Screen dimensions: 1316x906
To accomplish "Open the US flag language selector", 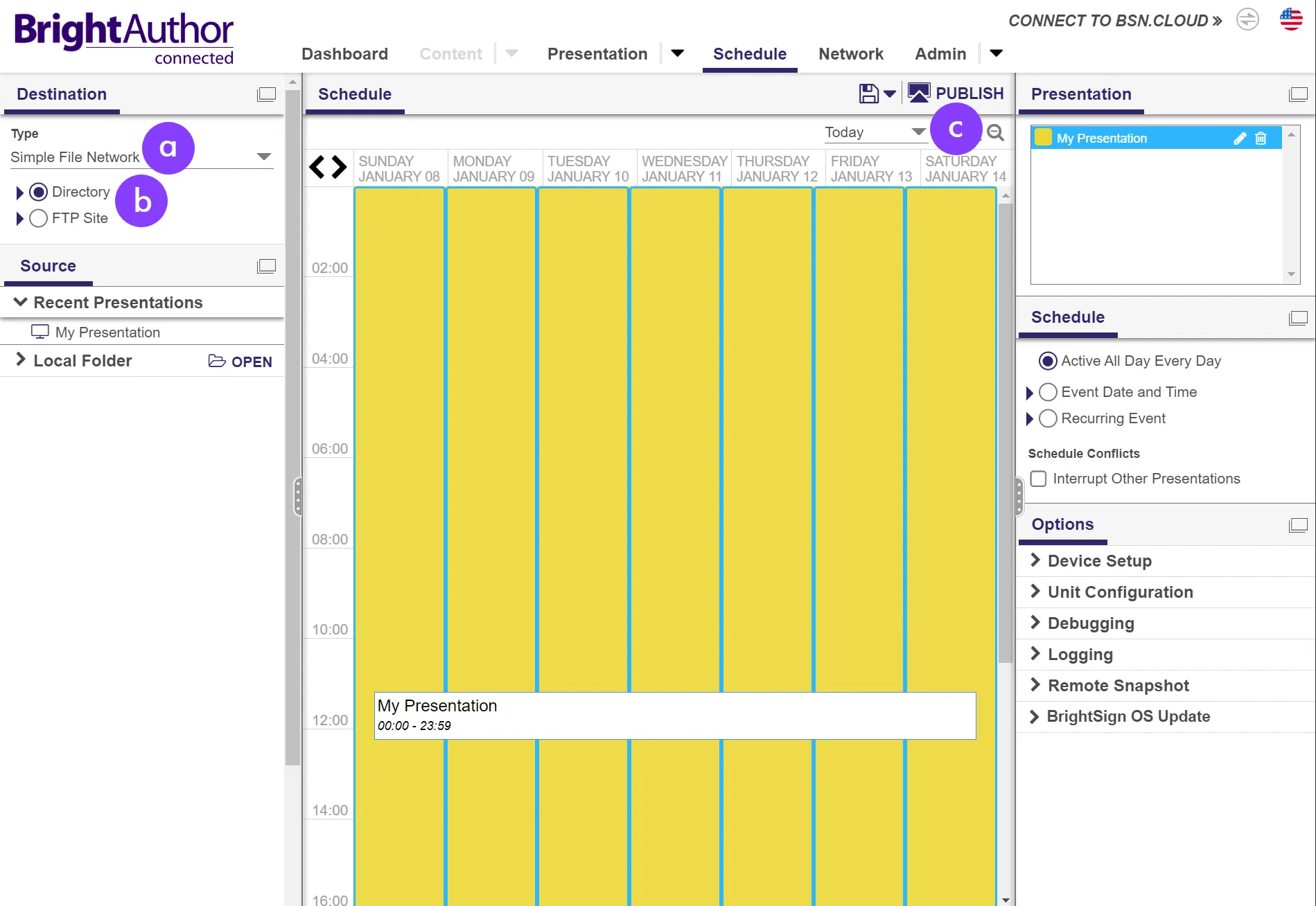I will pos(1291,19).
